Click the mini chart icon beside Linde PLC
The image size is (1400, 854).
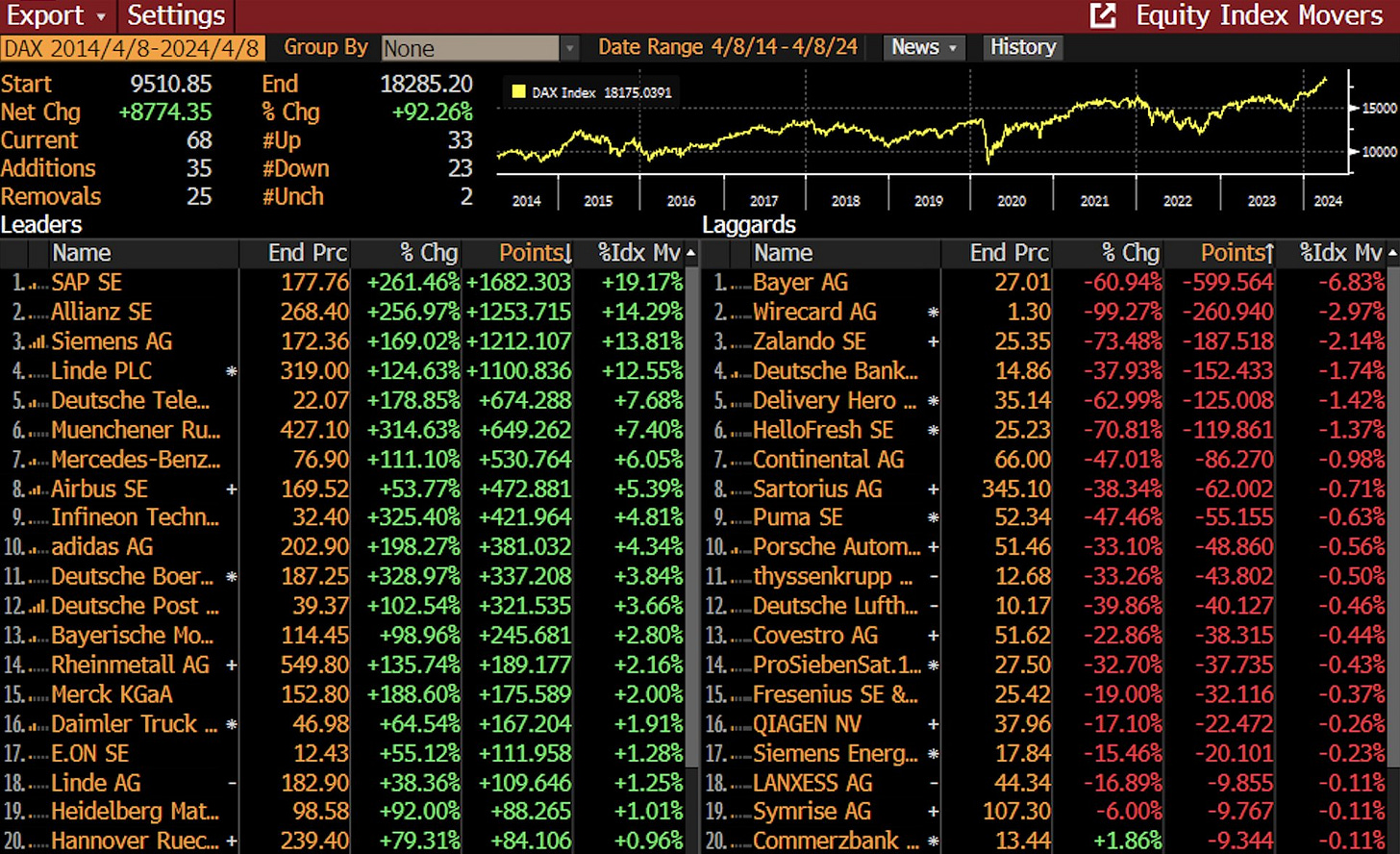point(37,373)
